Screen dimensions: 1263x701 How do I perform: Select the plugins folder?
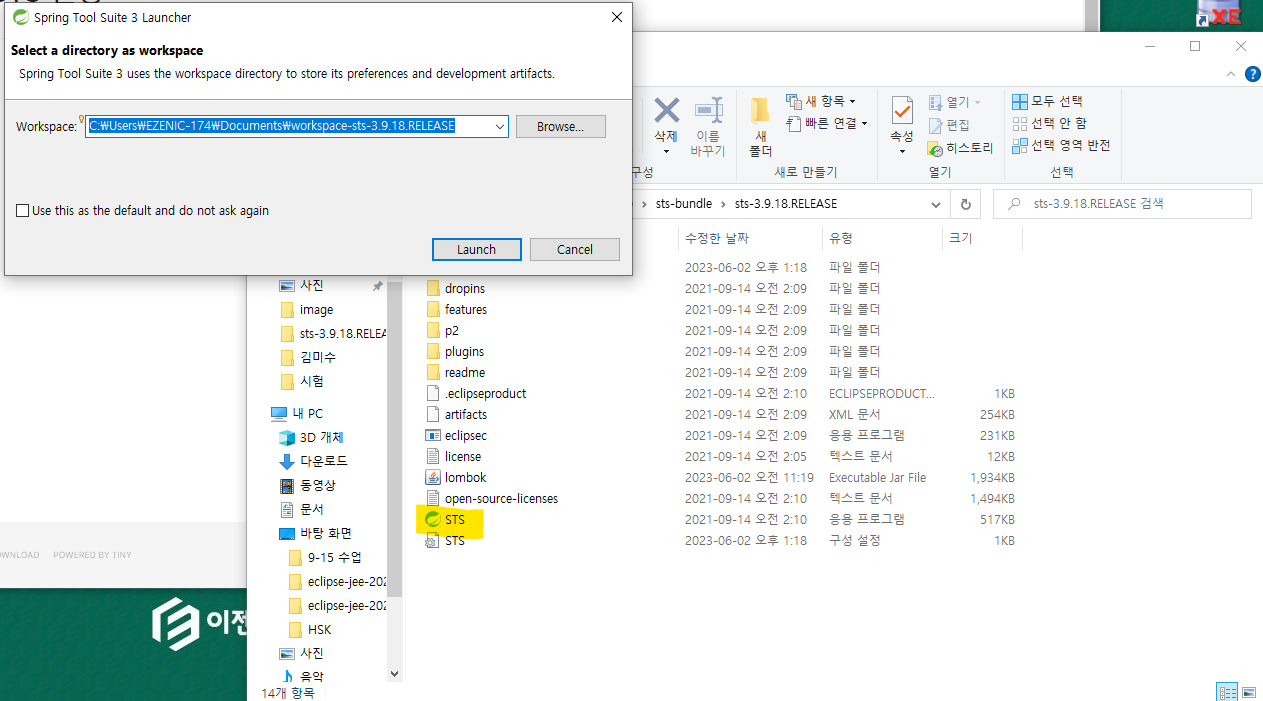coord(464,351)
